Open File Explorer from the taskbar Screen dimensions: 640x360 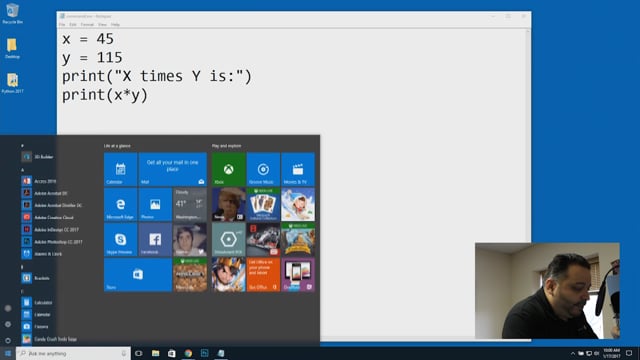(156, 353)
